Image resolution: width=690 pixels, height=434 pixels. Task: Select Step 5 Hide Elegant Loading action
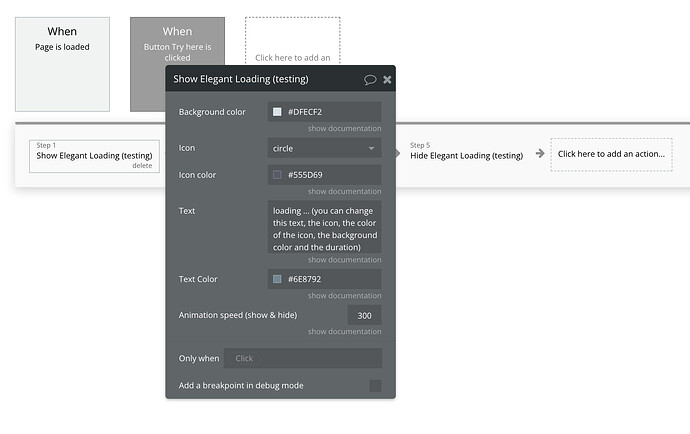pos(466,151)
